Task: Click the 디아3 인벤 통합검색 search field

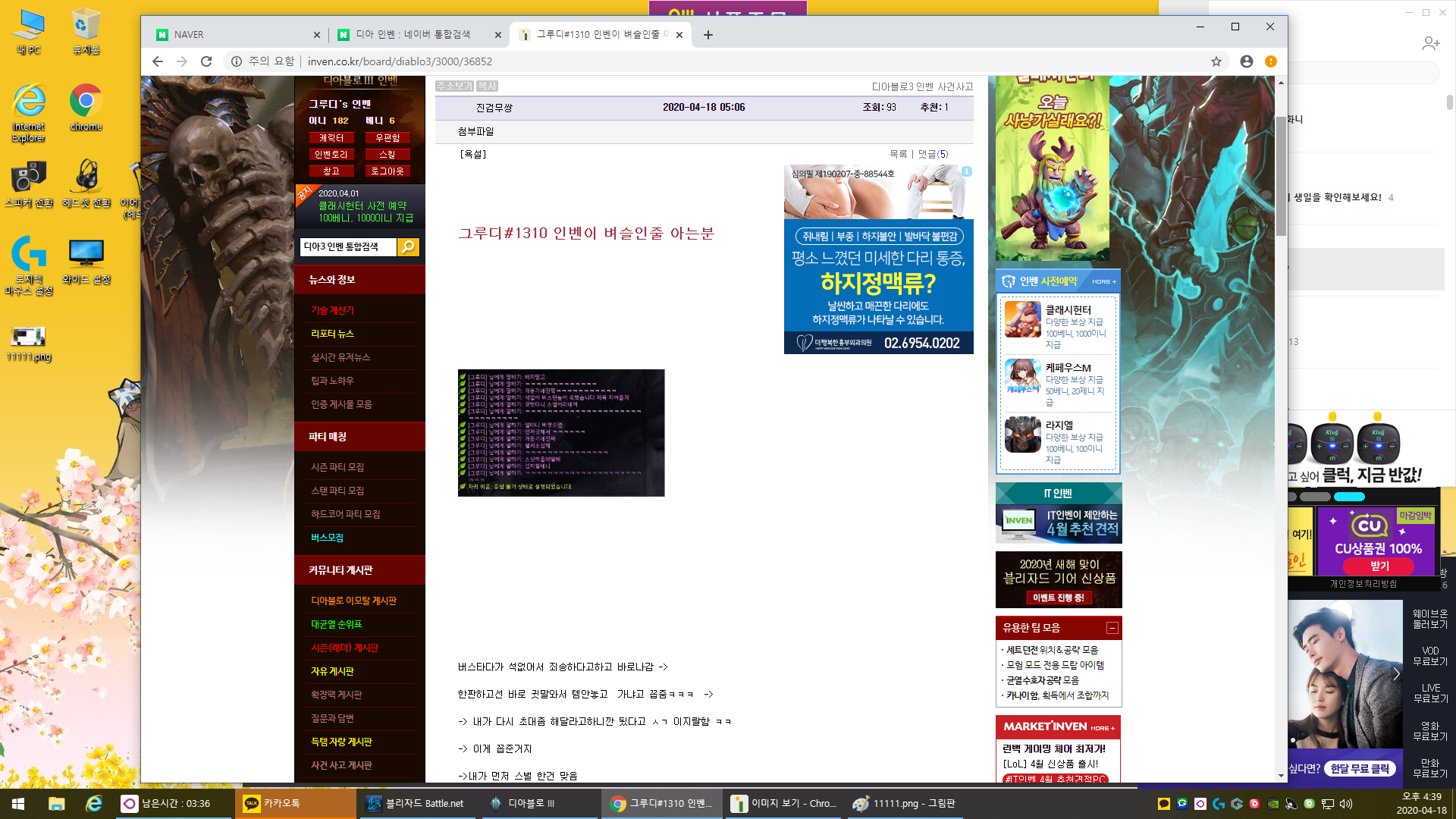Action: (x=349, y=247)
